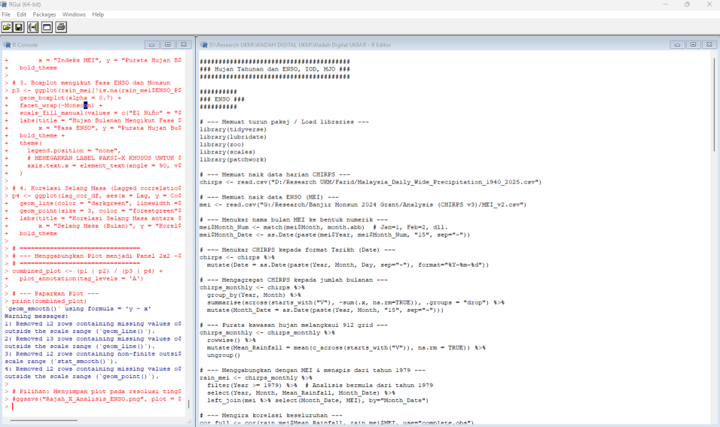The image size is (720, 427).
Task: Click 'Purata kawasan hujan melangkaui 912 grid' comment
Action: [293, 325]
